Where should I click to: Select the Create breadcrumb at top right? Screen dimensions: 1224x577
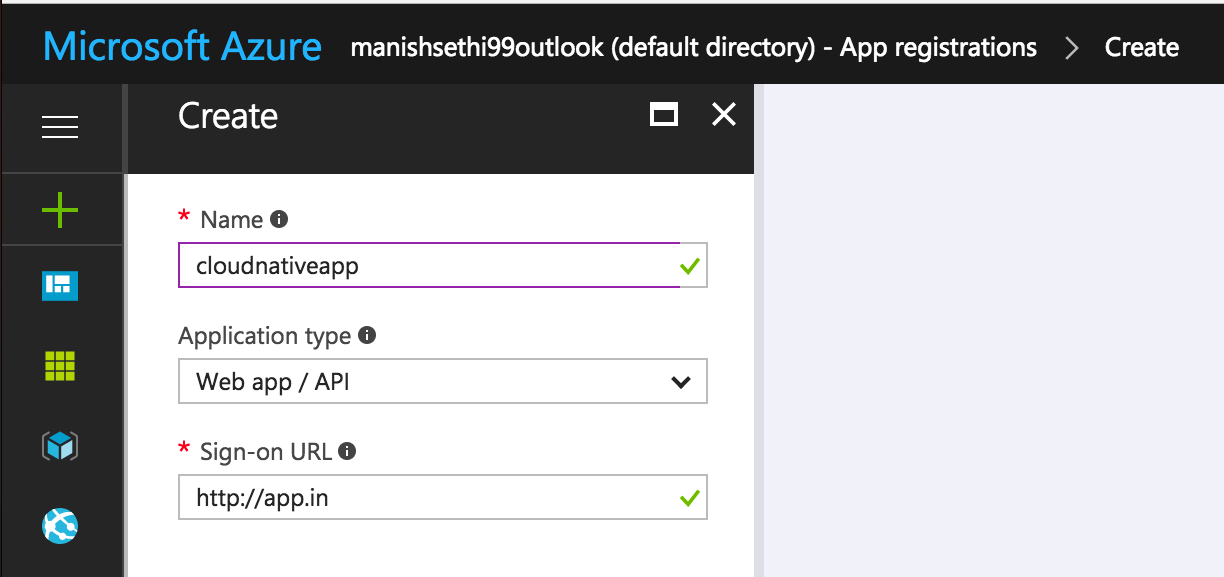1141,47
